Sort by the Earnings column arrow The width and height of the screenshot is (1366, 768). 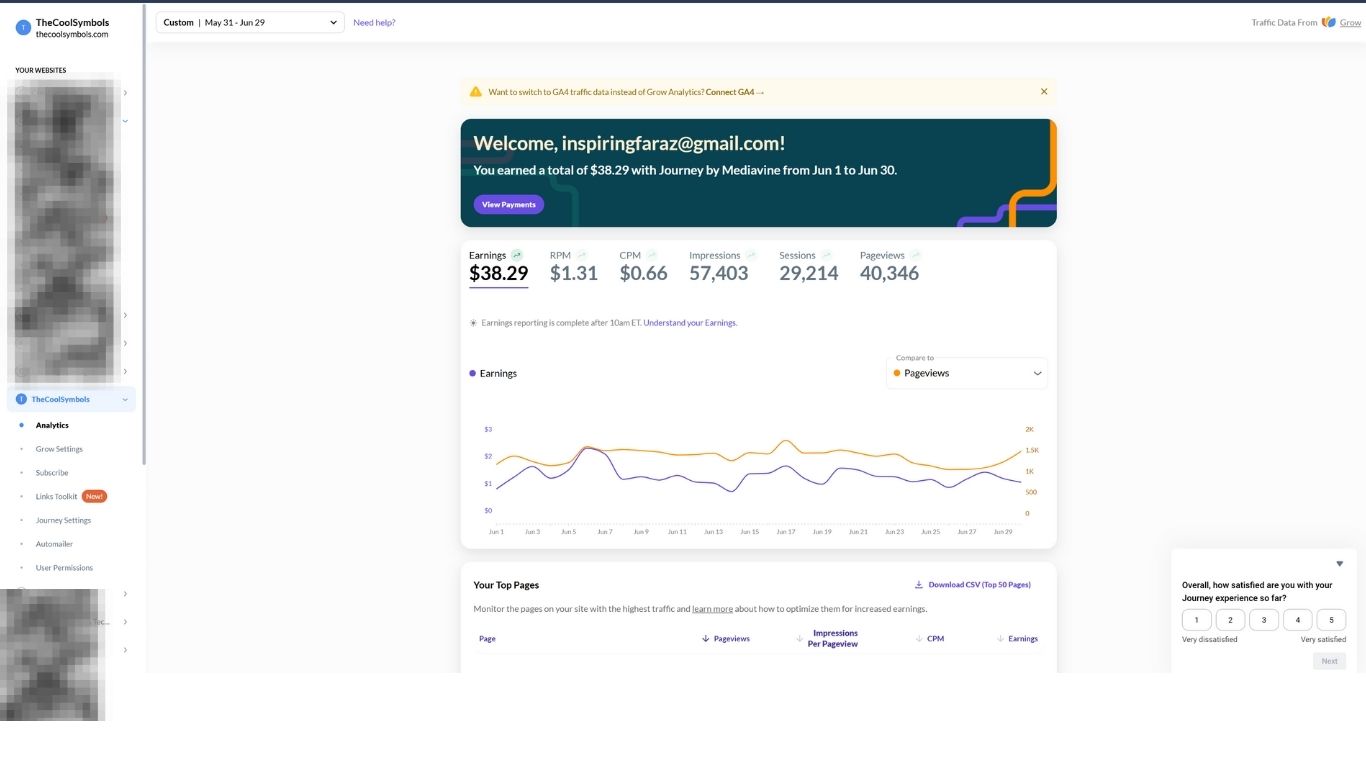pyautogui.click(x=1000, y=638)
